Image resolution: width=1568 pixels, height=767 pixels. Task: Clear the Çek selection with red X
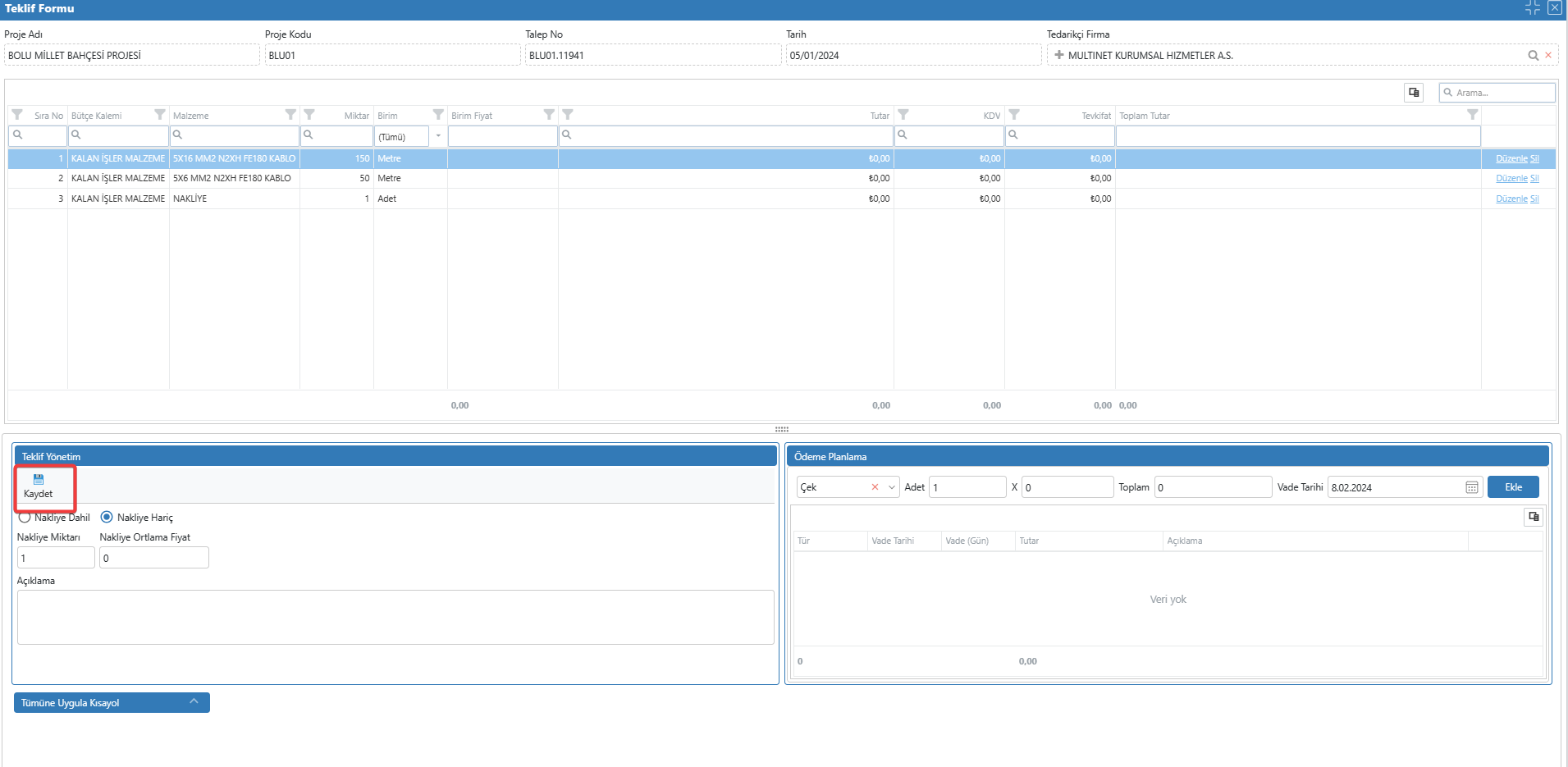tap(875, 488)
